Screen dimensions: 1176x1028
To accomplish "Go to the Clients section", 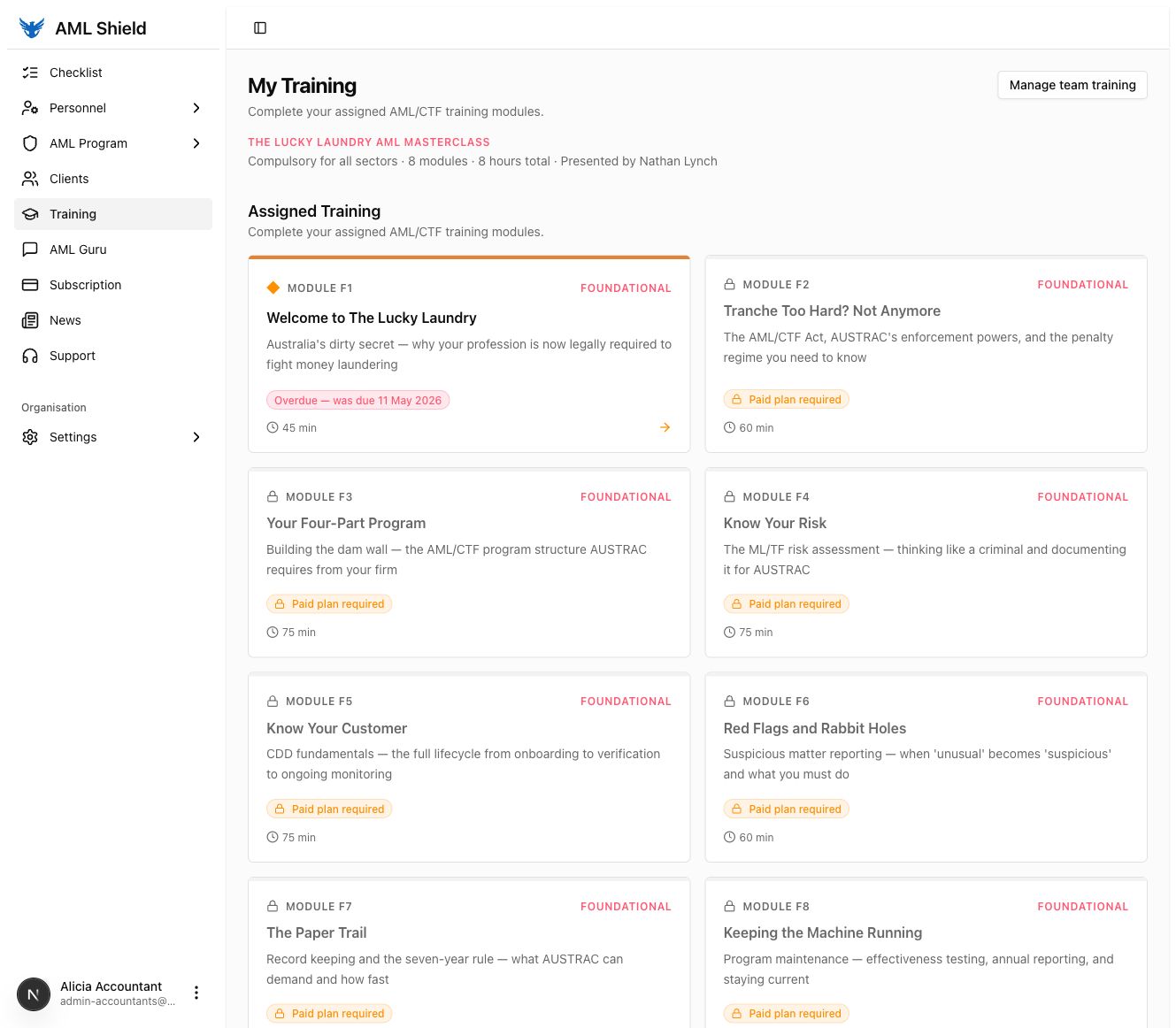I will coord(113,179).
